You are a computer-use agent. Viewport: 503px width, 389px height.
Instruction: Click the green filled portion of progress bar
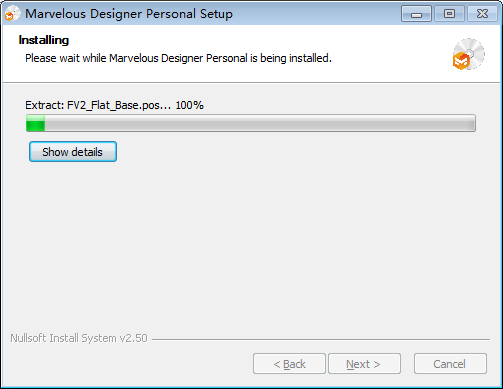pos(35,123)
